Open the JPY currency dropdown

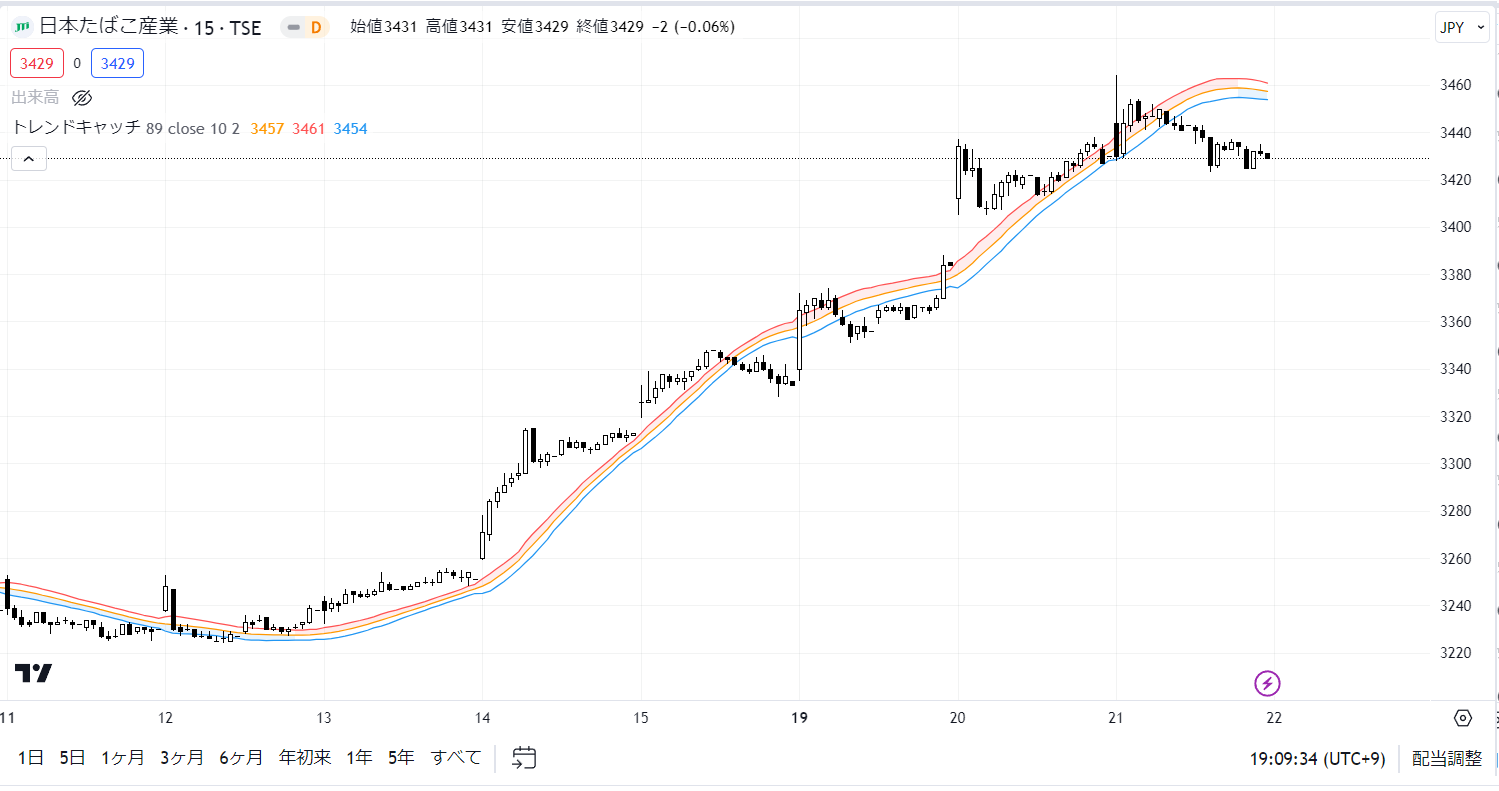tap(1463, 27)
